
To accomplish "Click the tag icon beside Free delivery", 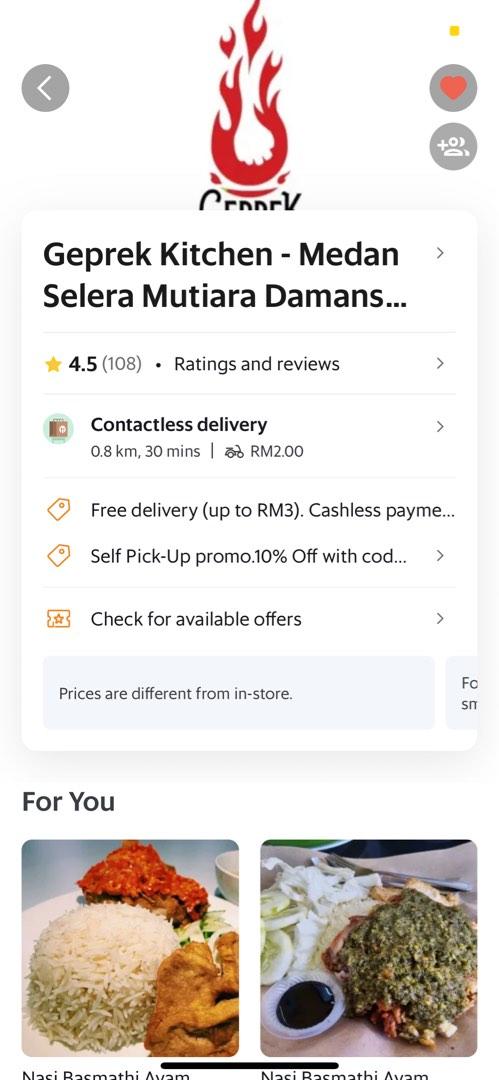I will pos(59,510).
